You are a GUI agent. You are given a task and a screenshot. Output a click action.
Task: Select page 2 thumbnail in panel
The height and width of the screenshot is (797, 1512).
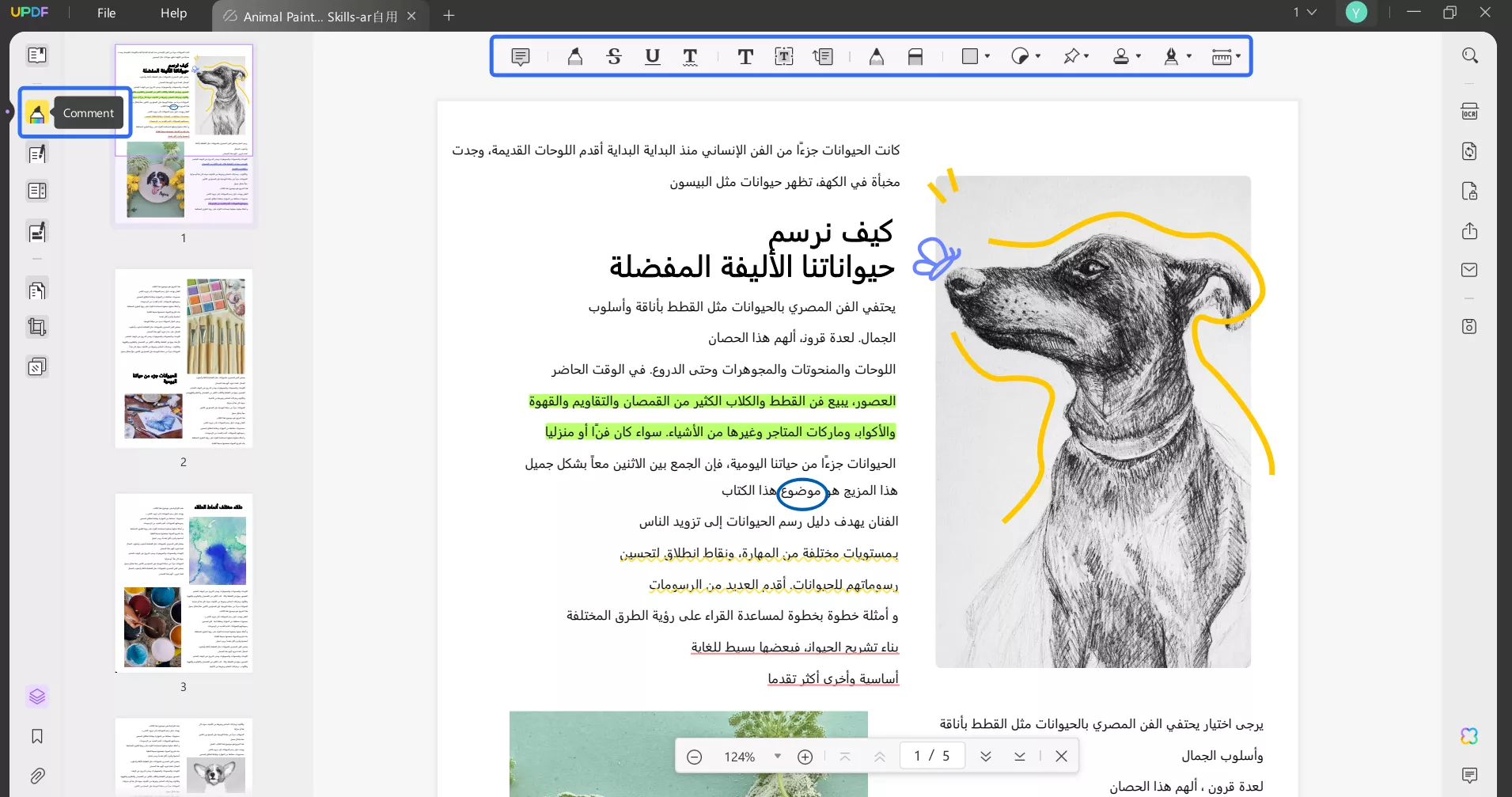pyautogui.click(x=183, y=358)
